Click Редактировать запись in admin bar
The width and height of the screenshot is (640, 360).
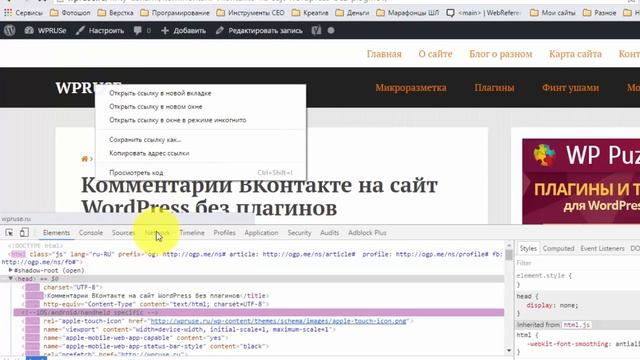(x=259, y=31)
